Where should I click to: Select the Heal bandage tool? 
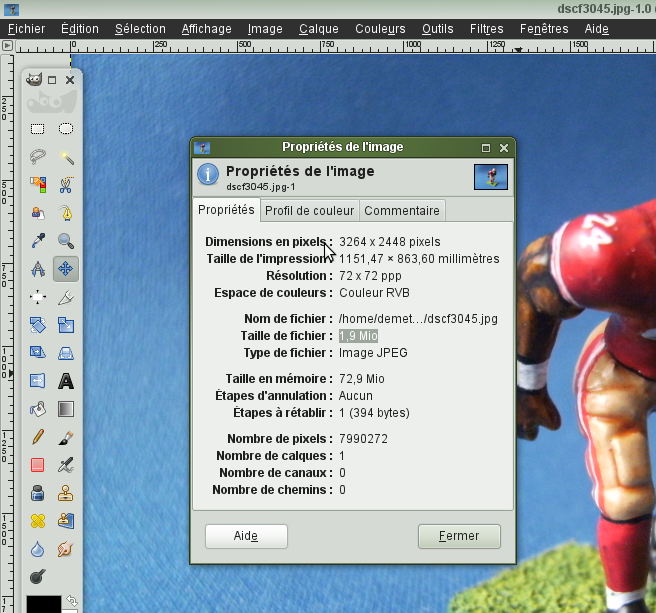click(38, 521)
